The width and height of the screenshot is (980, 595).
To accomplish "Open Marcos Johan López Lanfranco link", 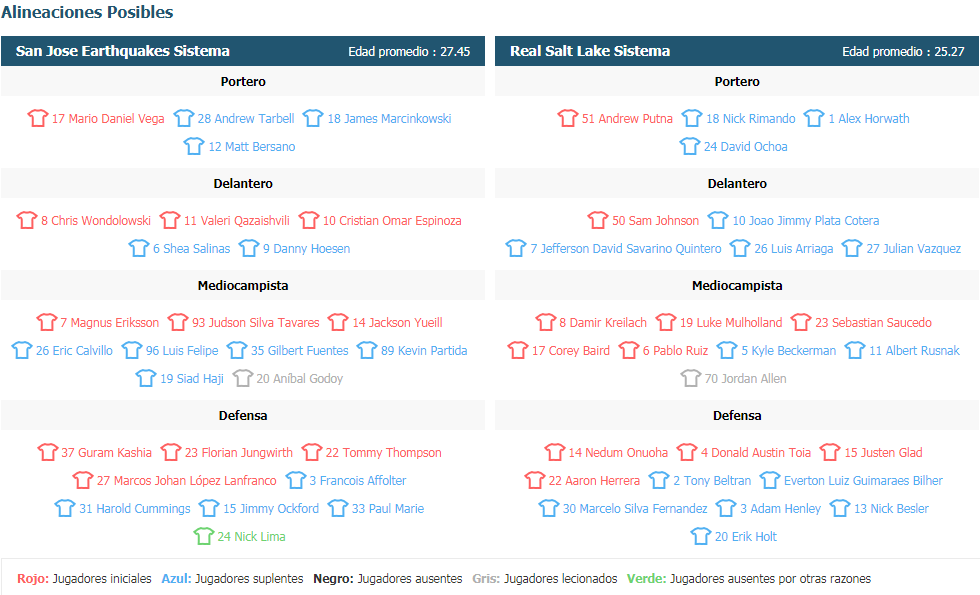I will (186, 481).
